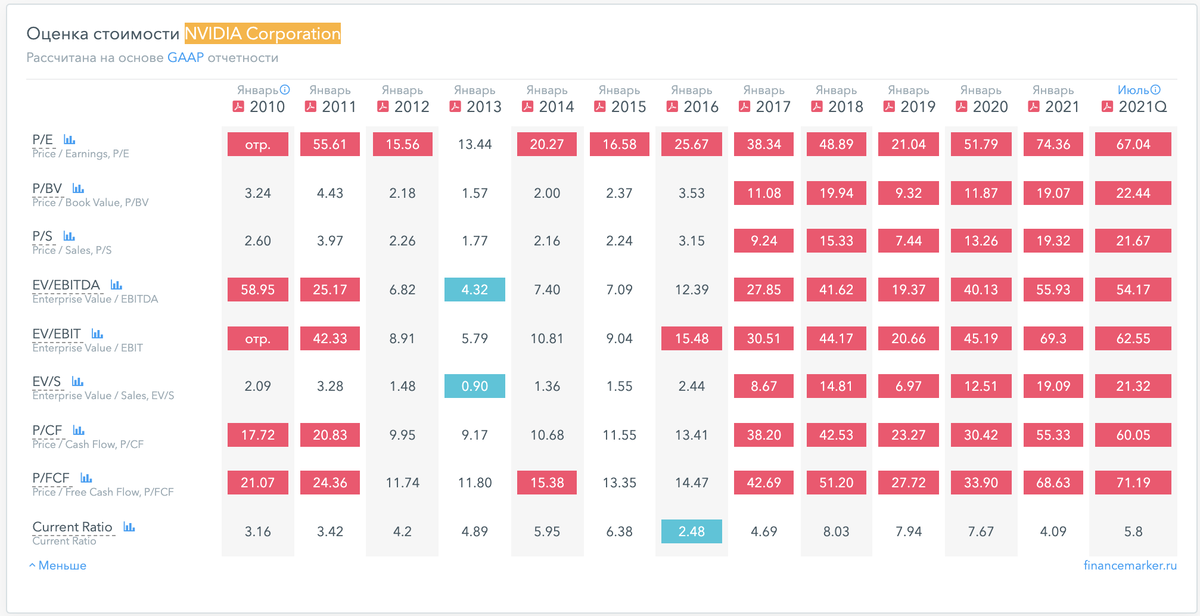The height and width of the screenshot is (616, 1200).
Task: Select the P/BV value 11.08 for 2017
Action: (x=764, y=193)
